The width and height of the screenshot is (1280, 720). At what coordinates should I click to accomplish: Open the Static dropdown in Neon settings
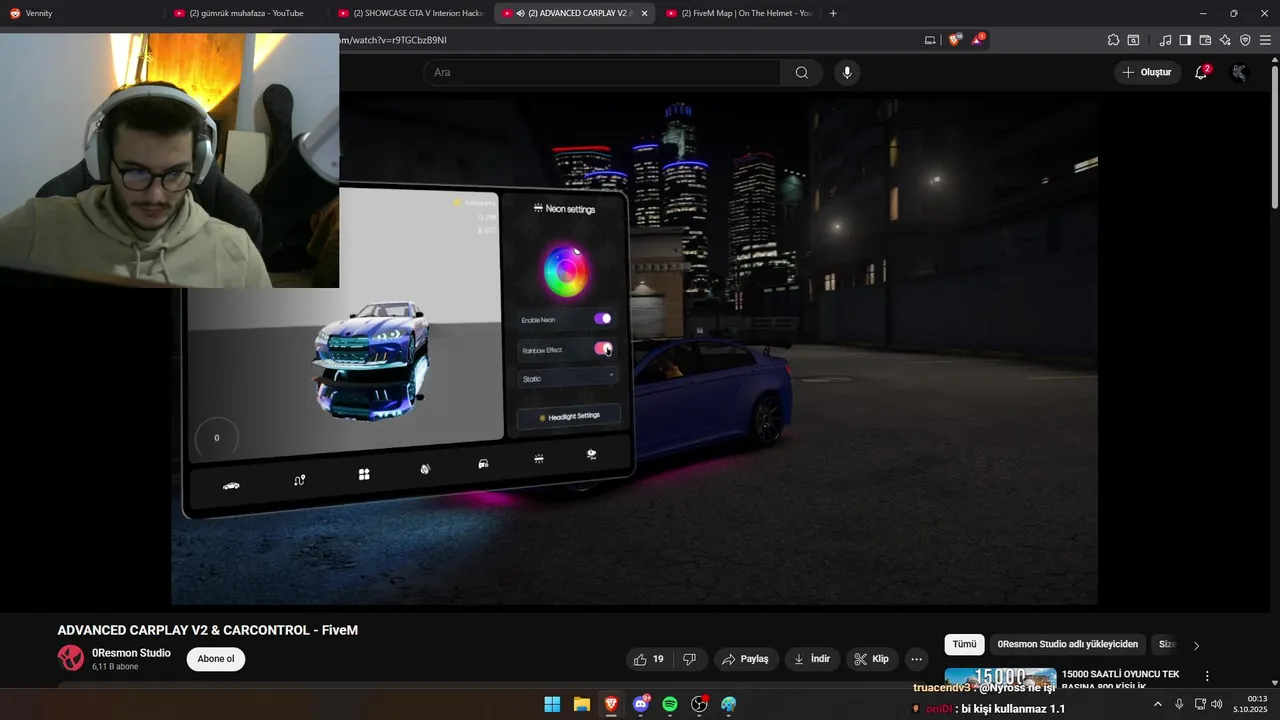click(568, 378)
